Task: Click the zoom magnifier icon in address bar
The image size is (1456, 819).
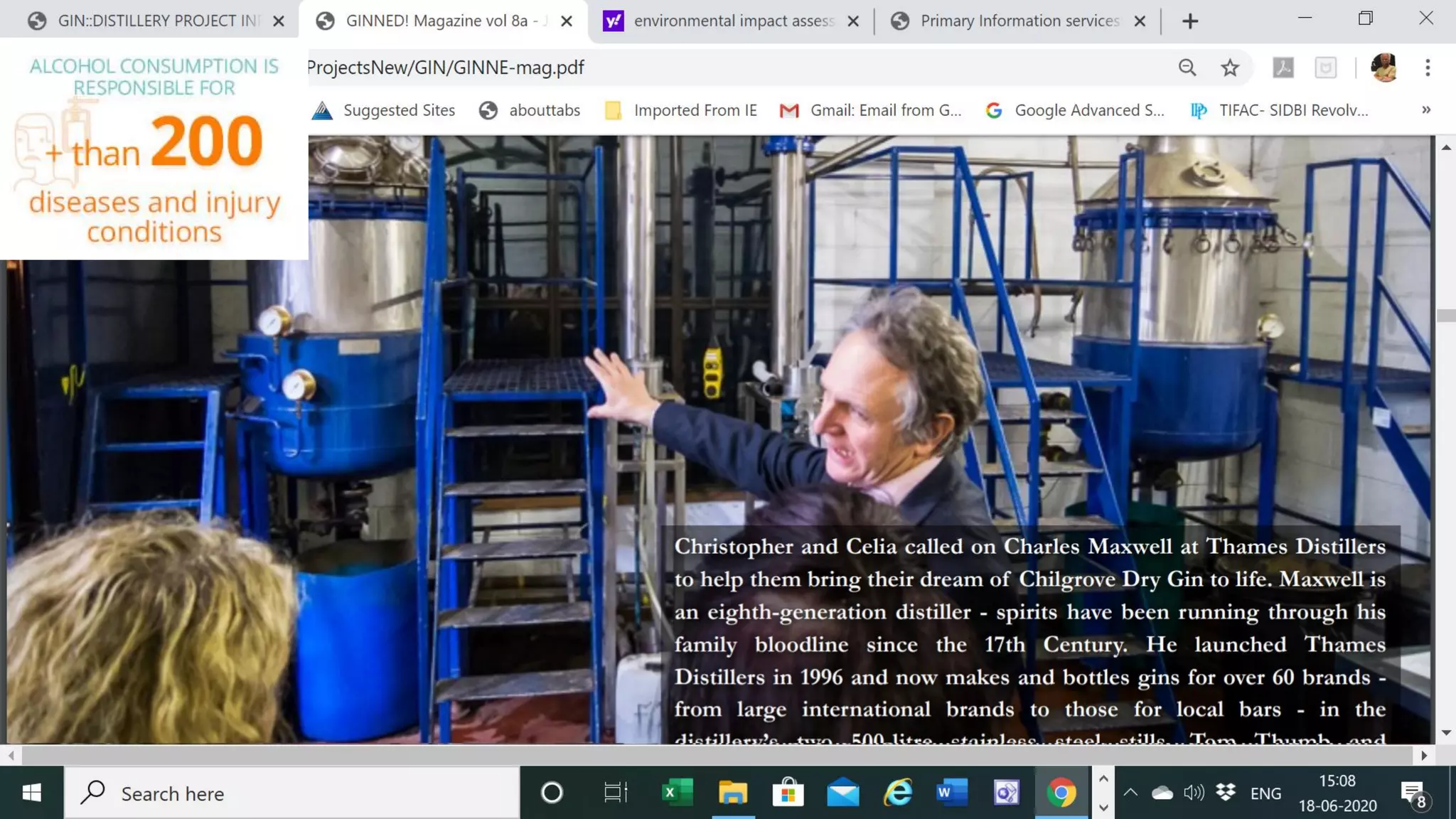Action: click(x=1187, y=68)
